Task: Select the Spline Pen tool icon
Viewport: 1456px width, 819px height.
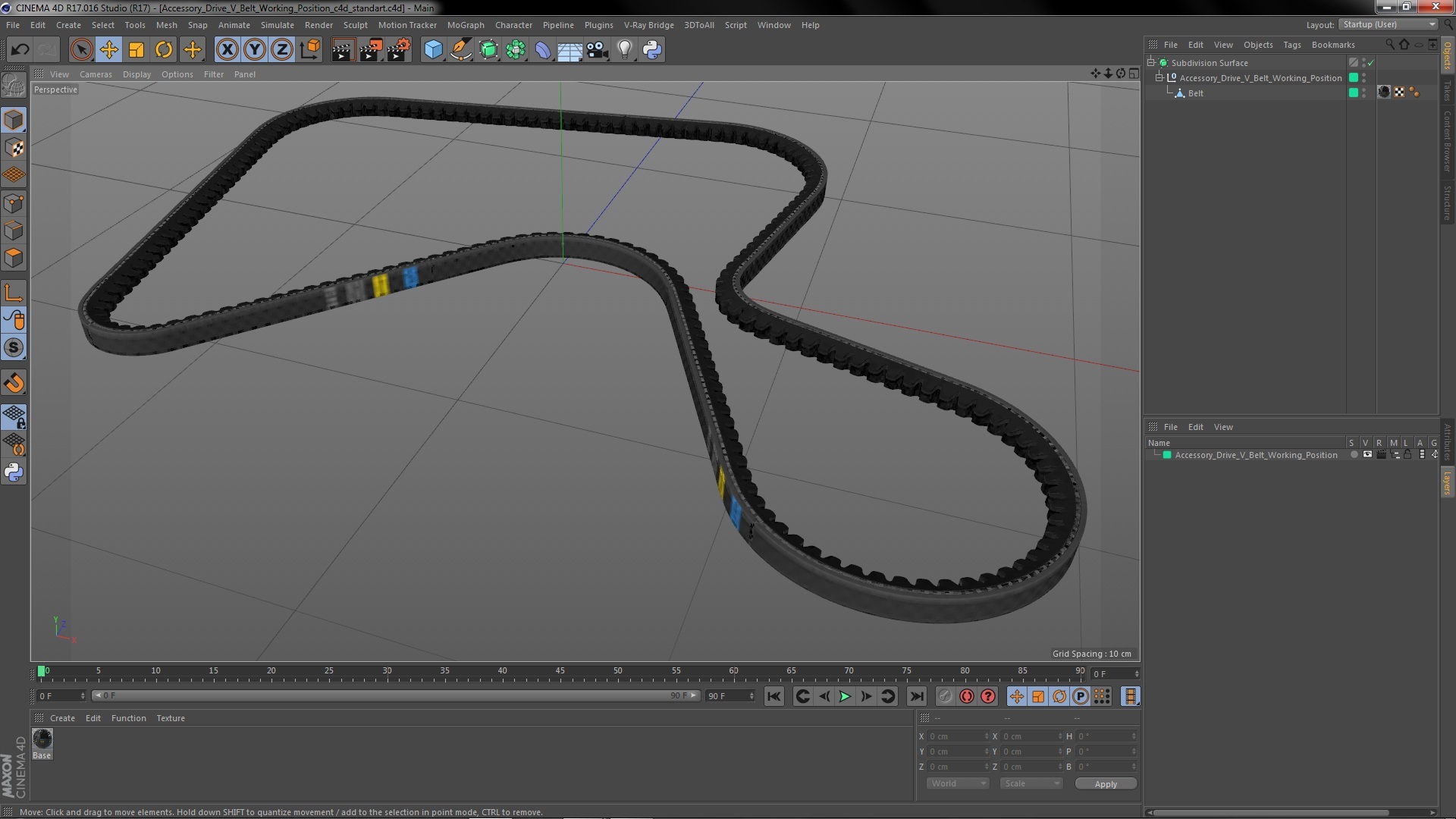Action: pyautogui.click(x=460, y=50)
